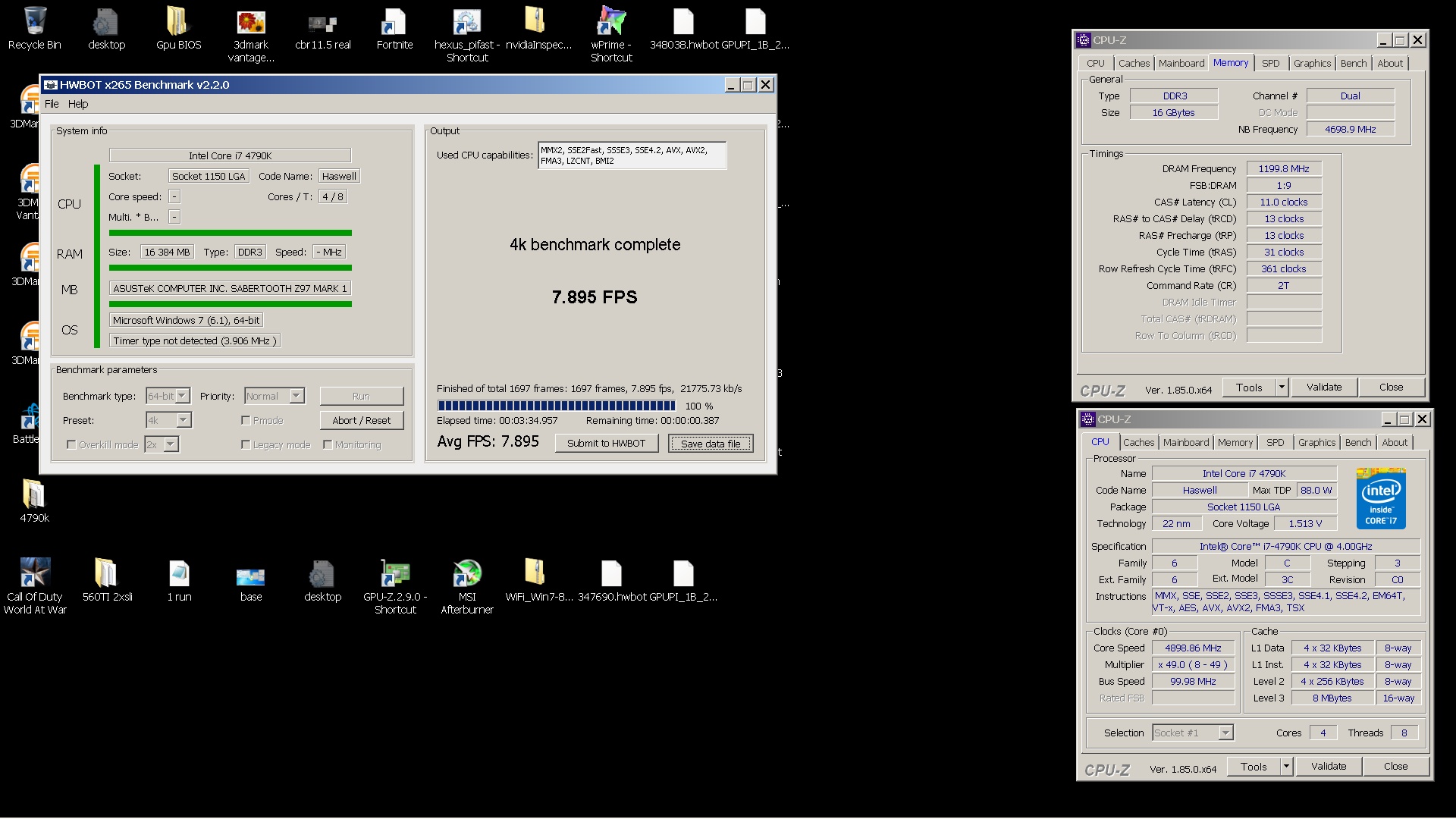The height and width of the screenshot is (819, 1456).
Task: Open About tab in lower CPU-Z
Action: pyautogui.click(x=1395, y=443)
